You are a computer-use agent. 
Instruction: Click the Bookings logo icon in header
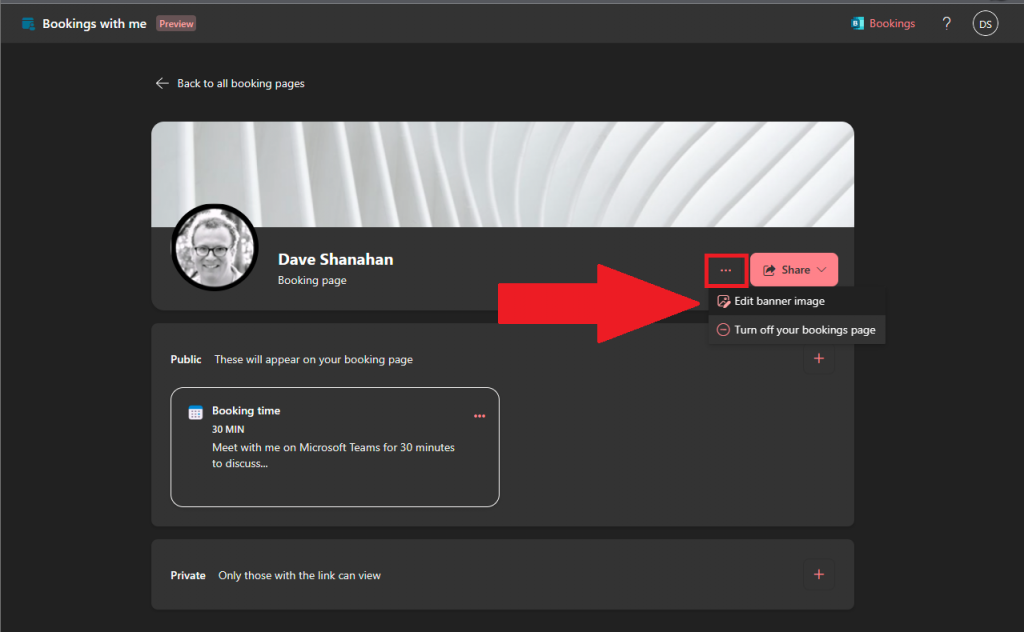pyautogui.click(x=857, y=24)
